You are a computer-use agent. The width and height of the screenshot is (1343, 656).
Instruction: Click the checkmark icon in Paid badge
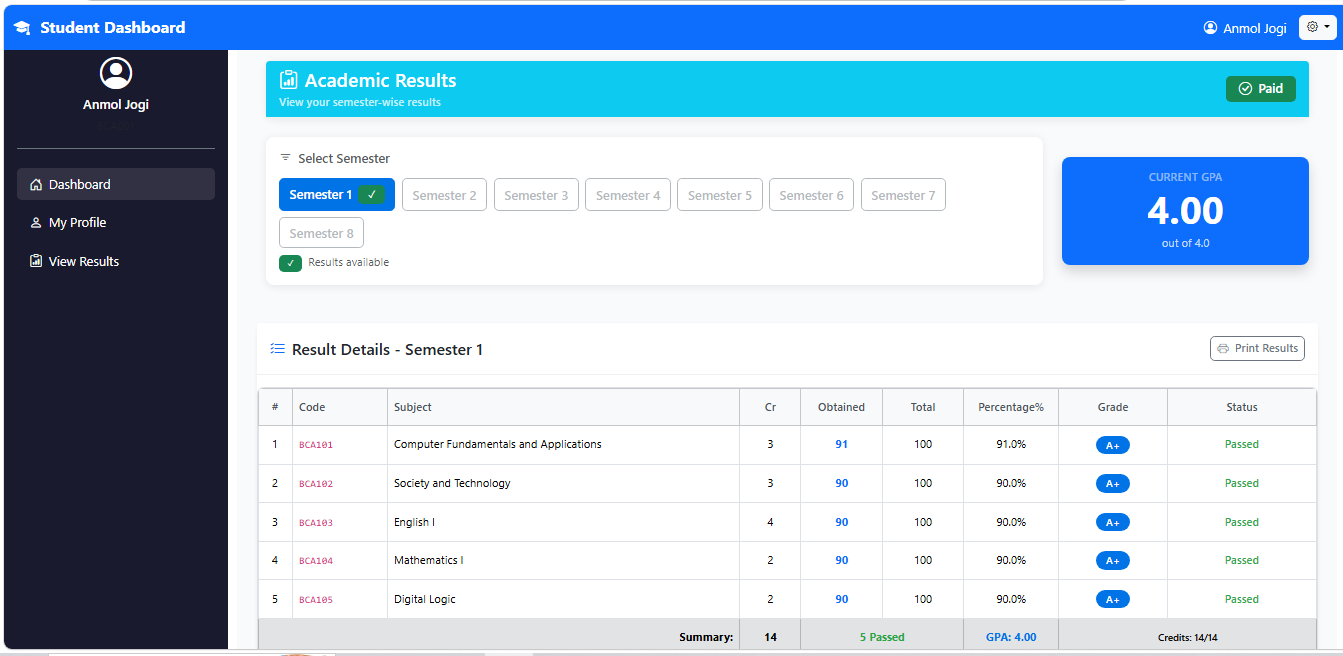click(1245, 89)
